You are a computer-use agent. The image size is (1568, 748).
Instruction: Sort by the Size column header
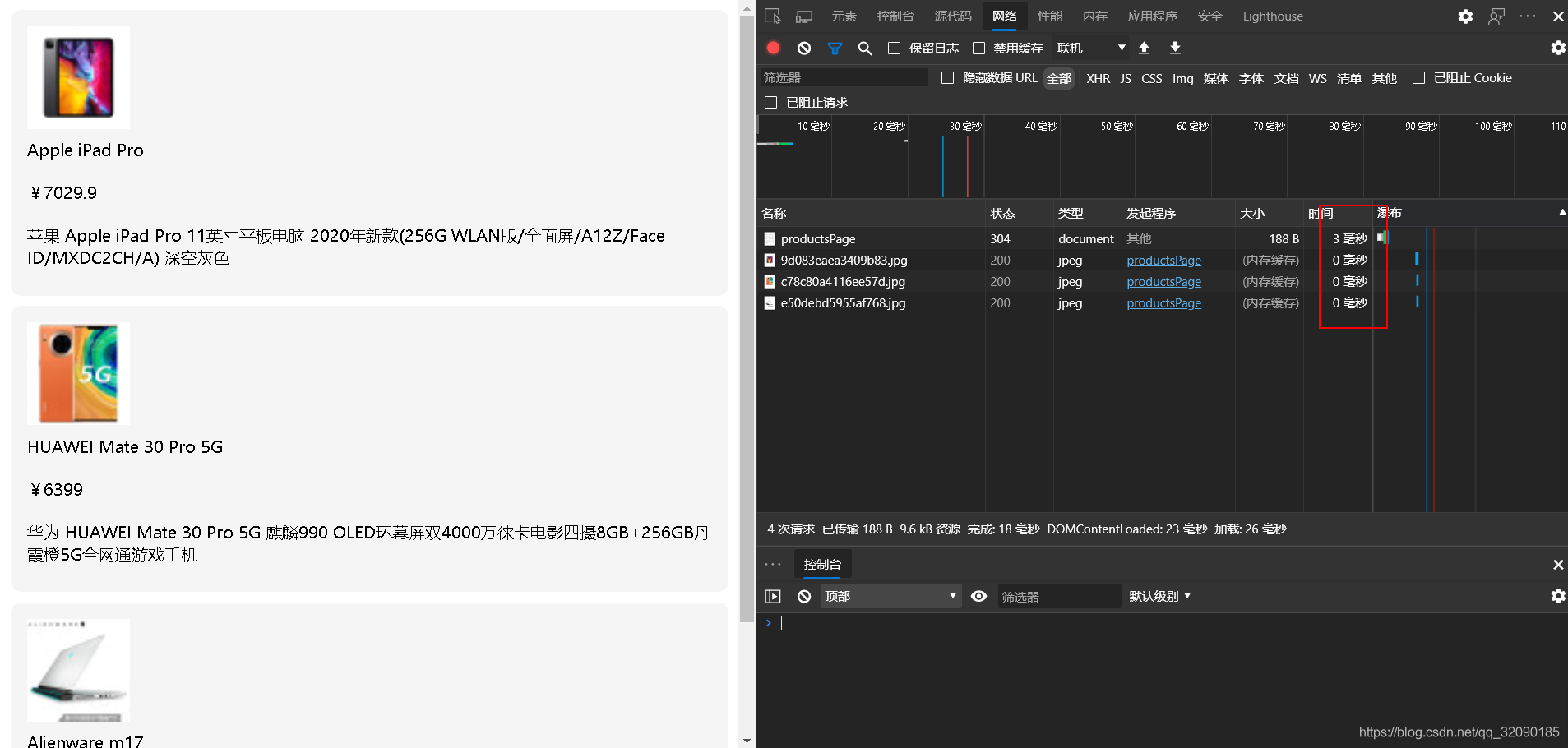(x=1269, y=213)
